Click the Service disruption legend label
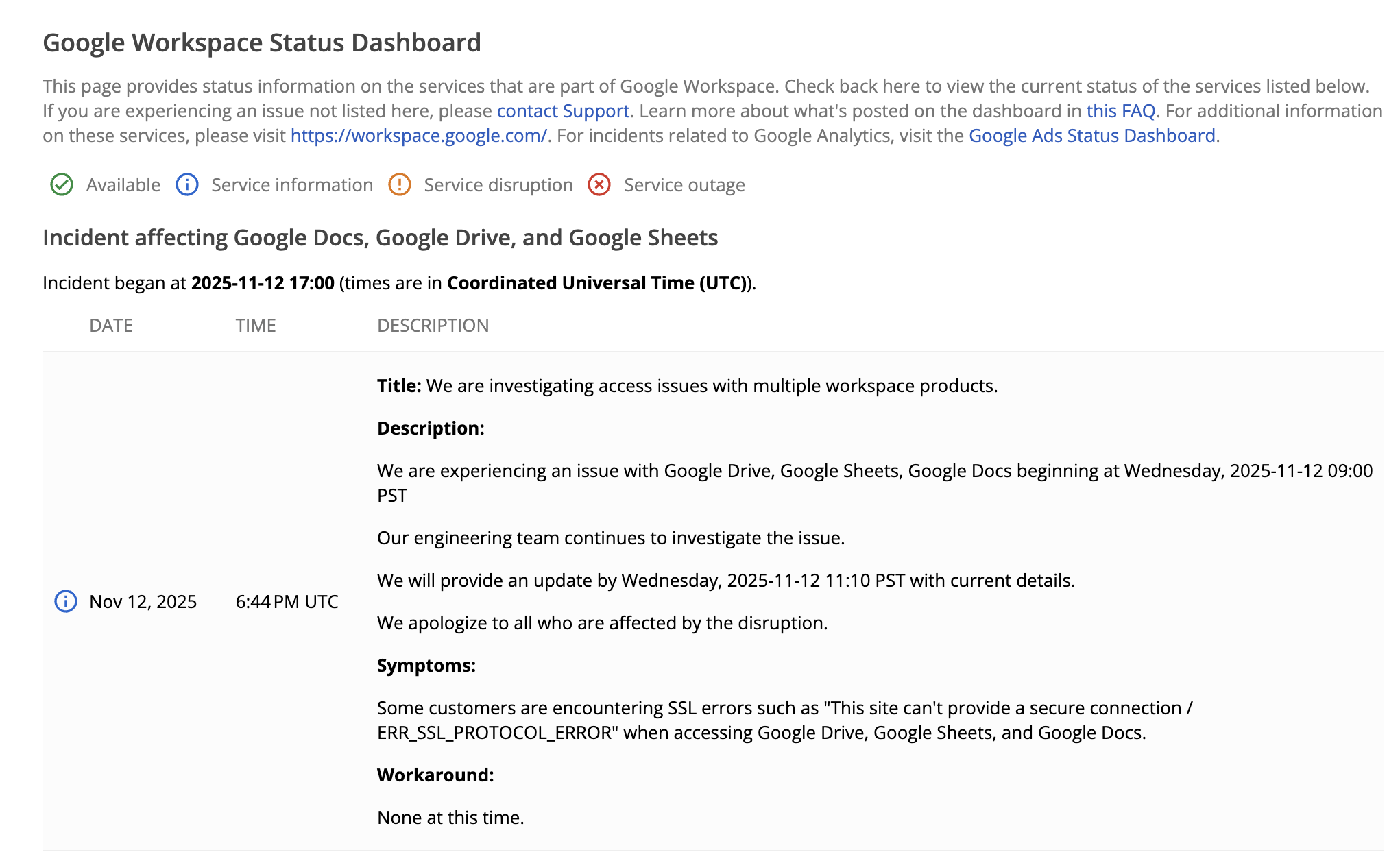The width and height of the screenshot is (1400, 861). click(498, 184)
